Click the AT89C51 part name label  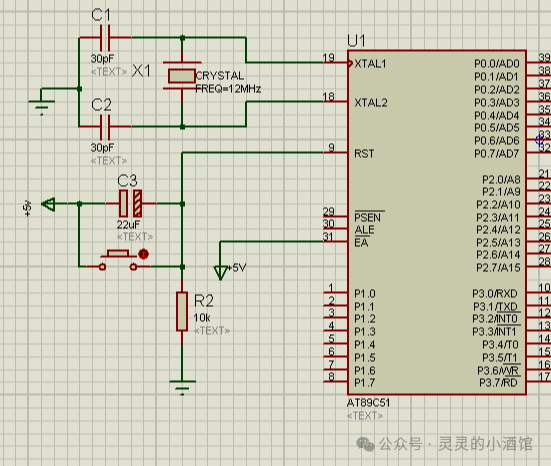coord(368,403)
